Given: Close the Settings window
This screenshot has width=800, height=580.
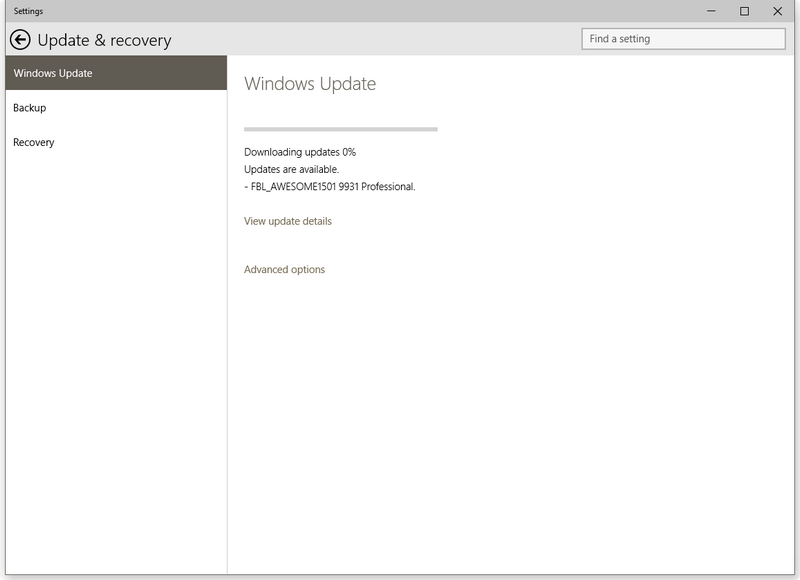Looking at the screenshot, I should coord(778,11).
